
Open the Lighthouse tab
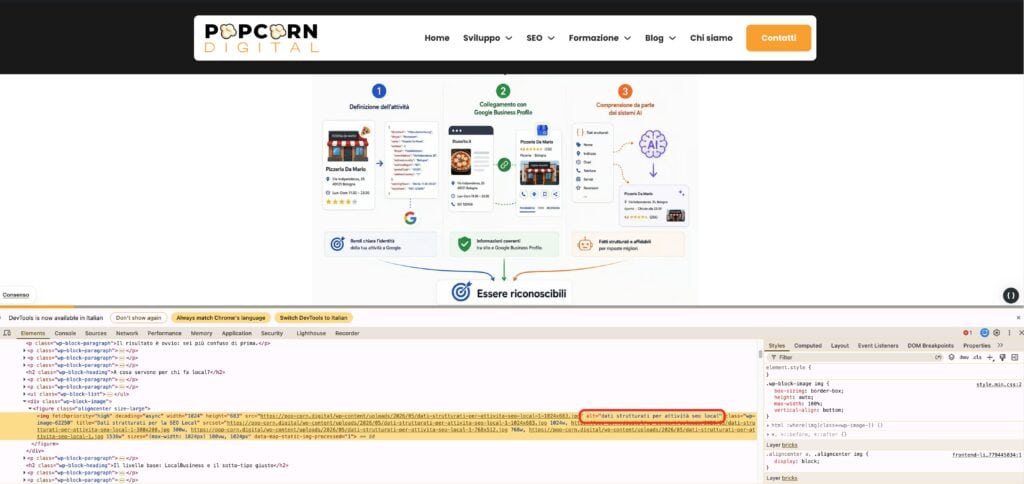(311, 333)
